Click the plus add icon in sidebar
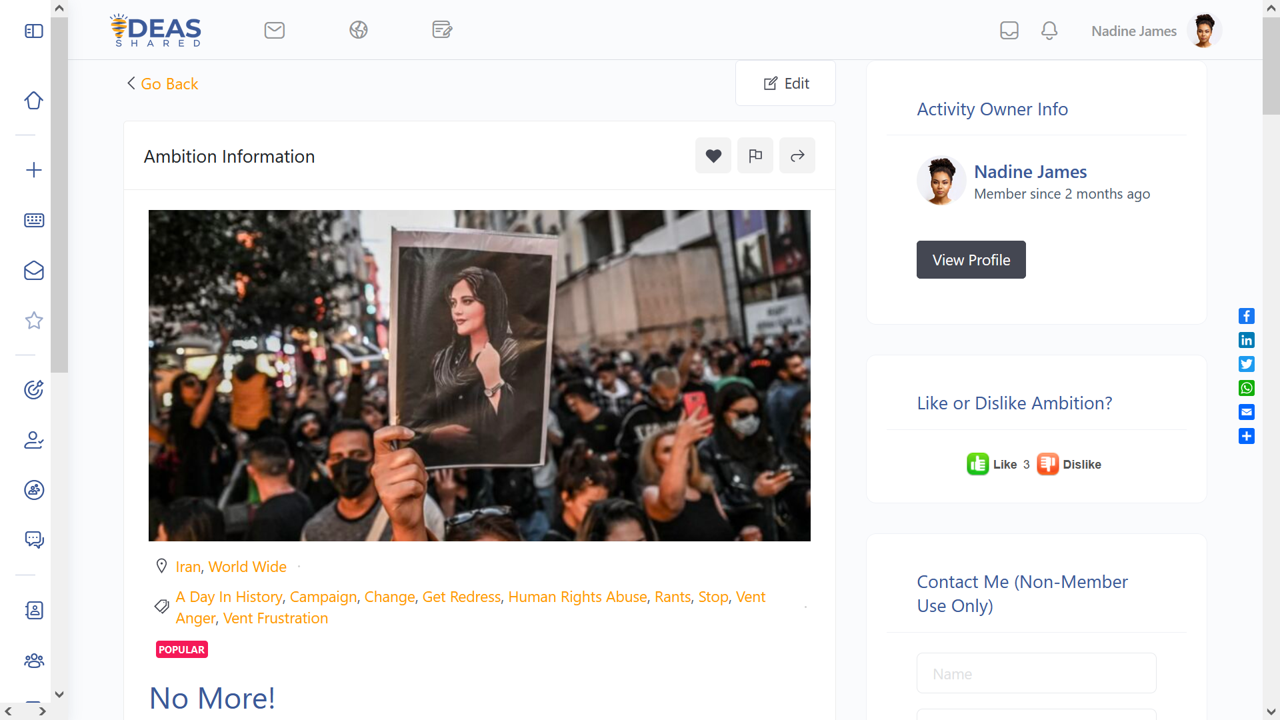The image size is (1280, 720). click(x=34, y=170)
